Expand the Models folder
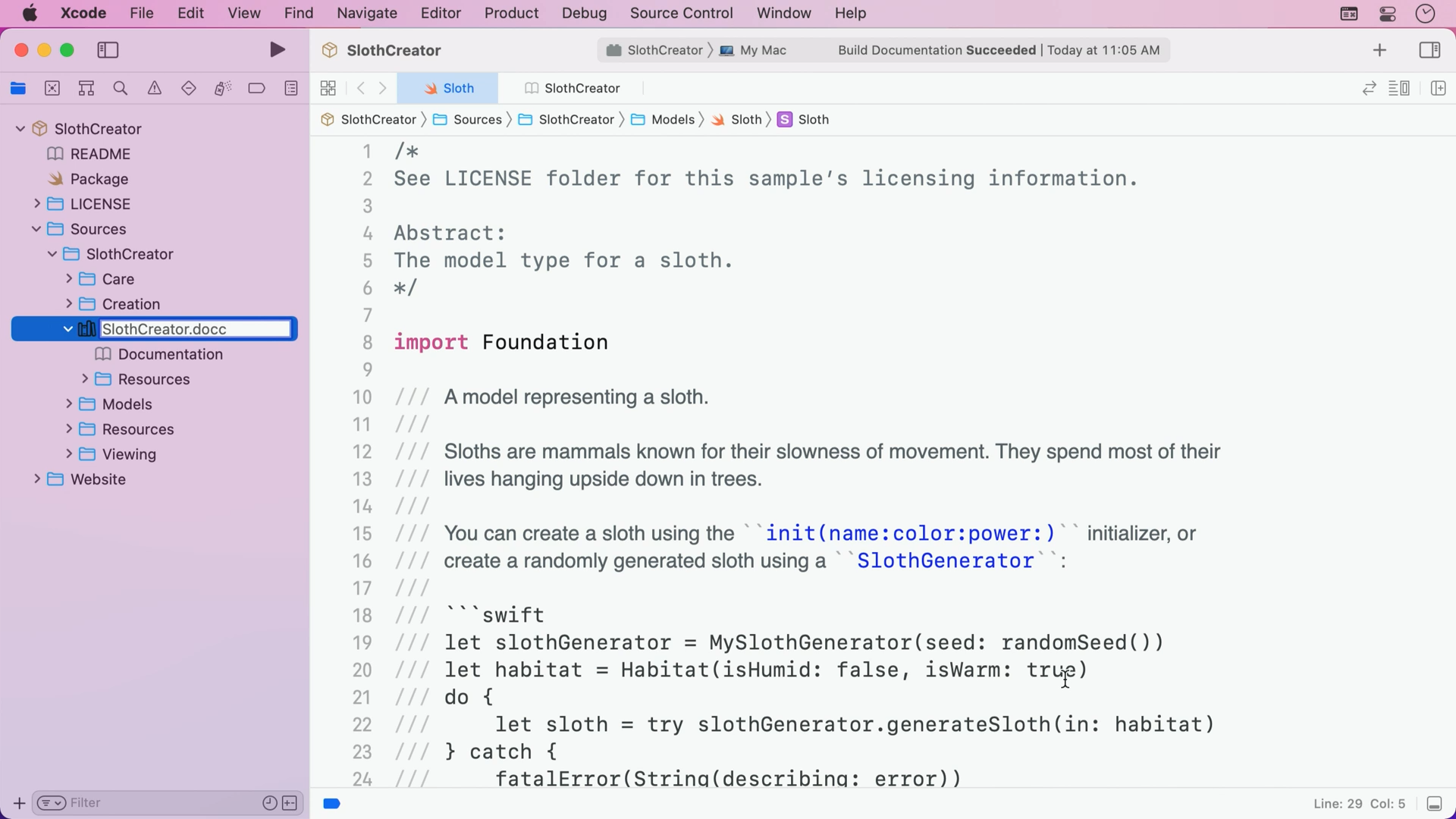 [x=68, y=404]
